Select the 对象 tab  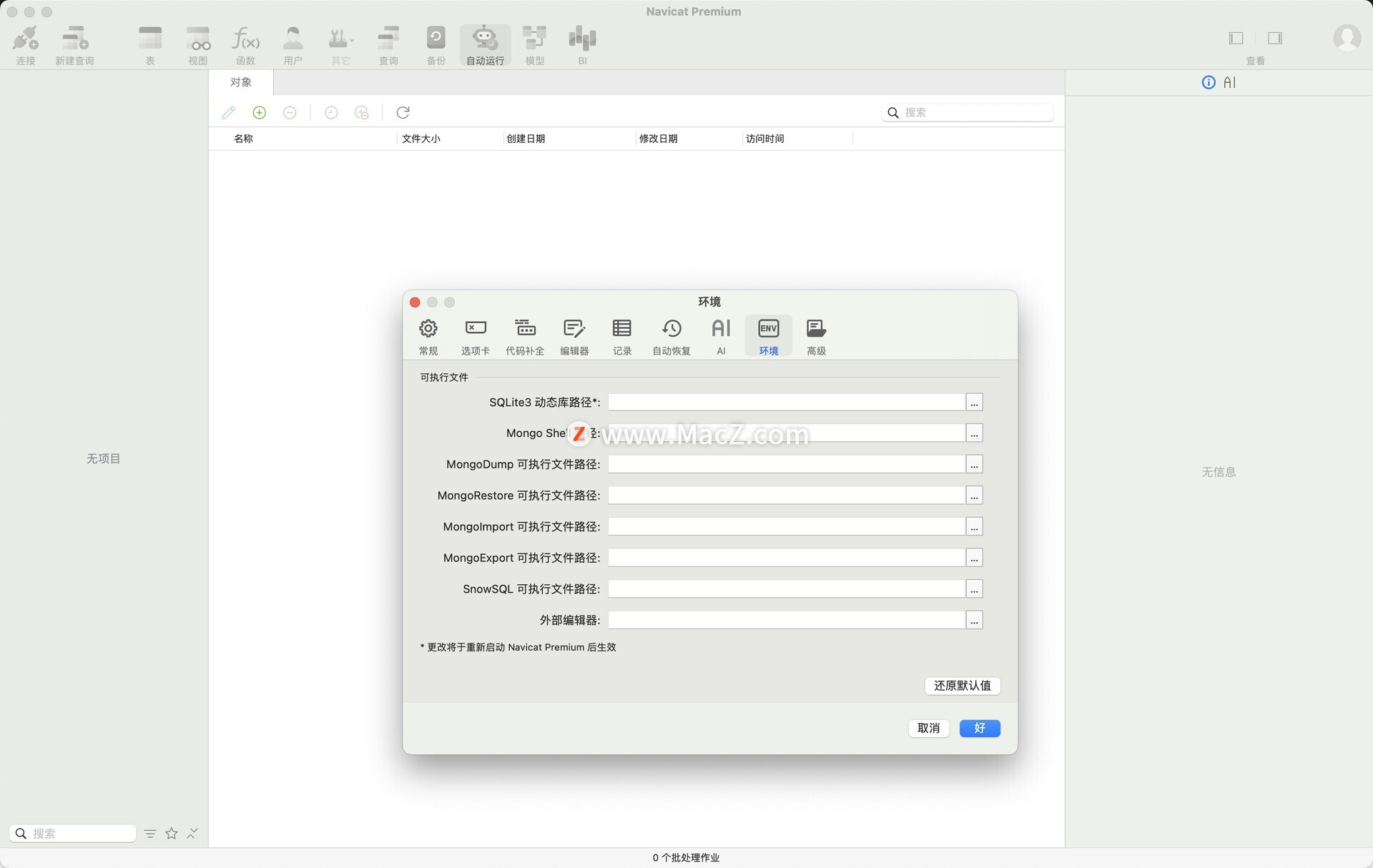point(241,82)
